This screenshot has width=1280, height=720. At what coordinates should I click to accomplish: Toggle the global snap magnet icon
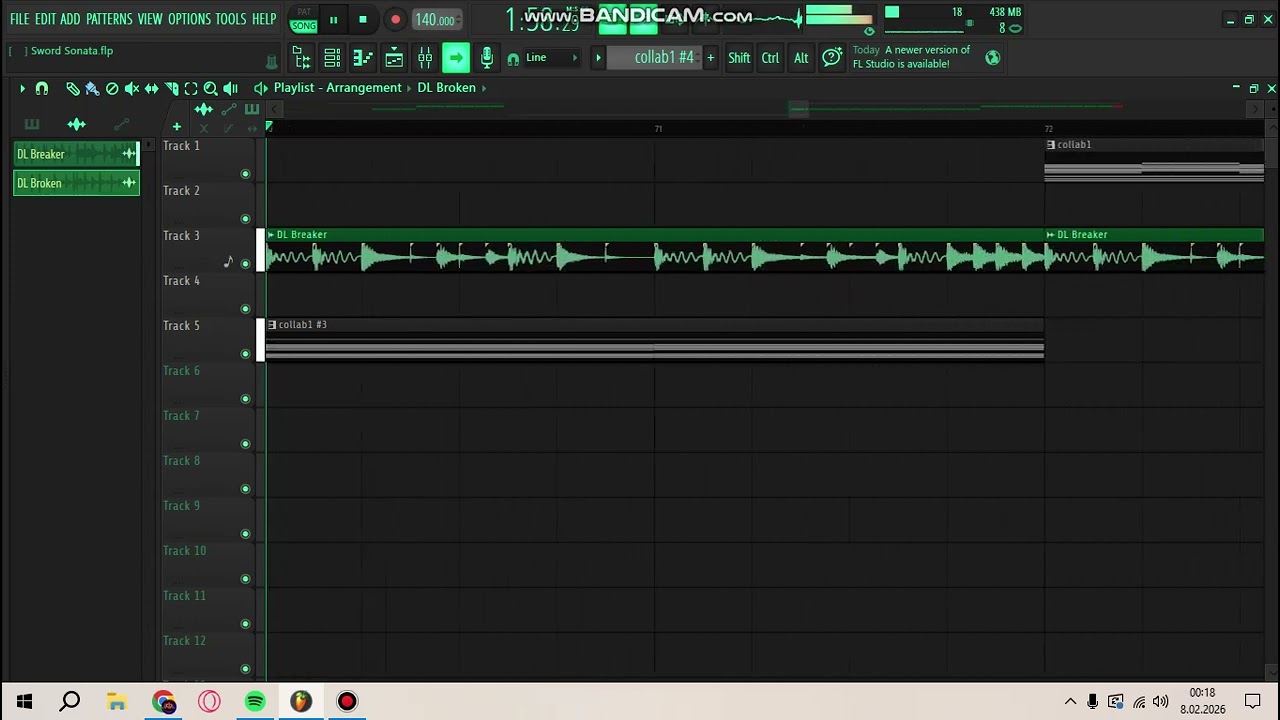tap(513, 59)
